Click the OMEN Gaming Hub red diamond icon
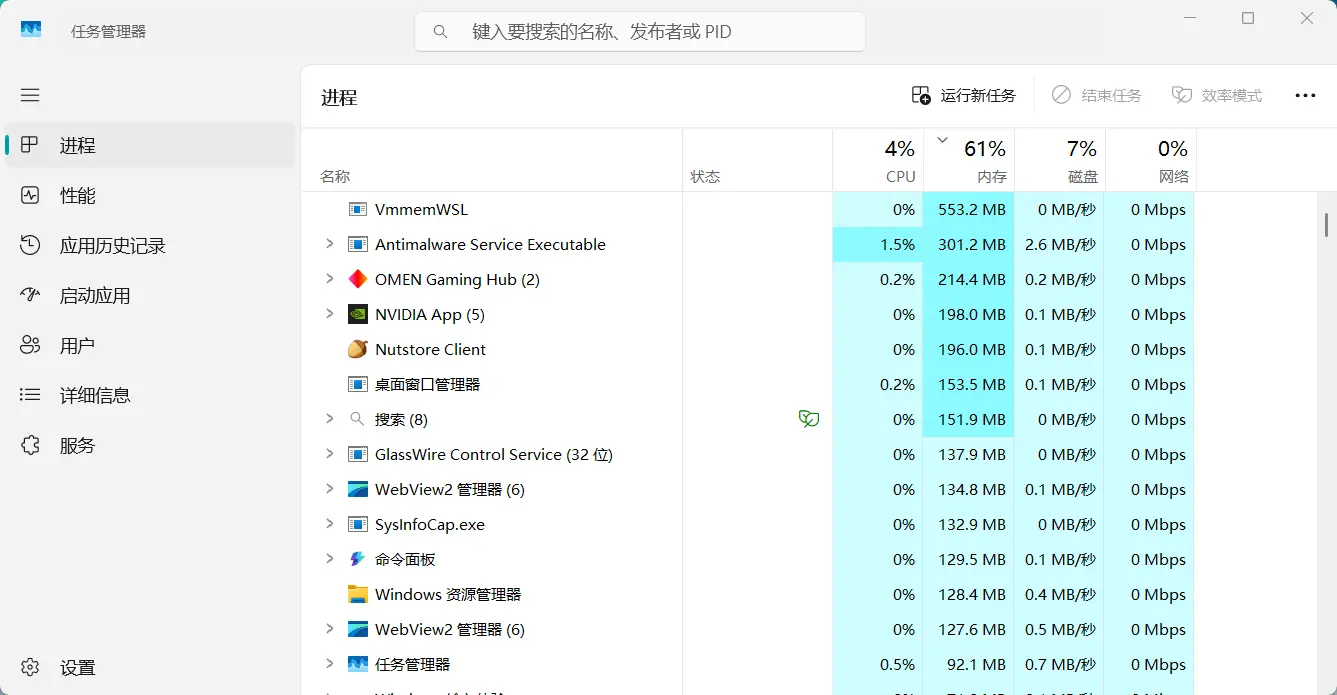This screenshot has height=695, width=1337. click(358, 279)
